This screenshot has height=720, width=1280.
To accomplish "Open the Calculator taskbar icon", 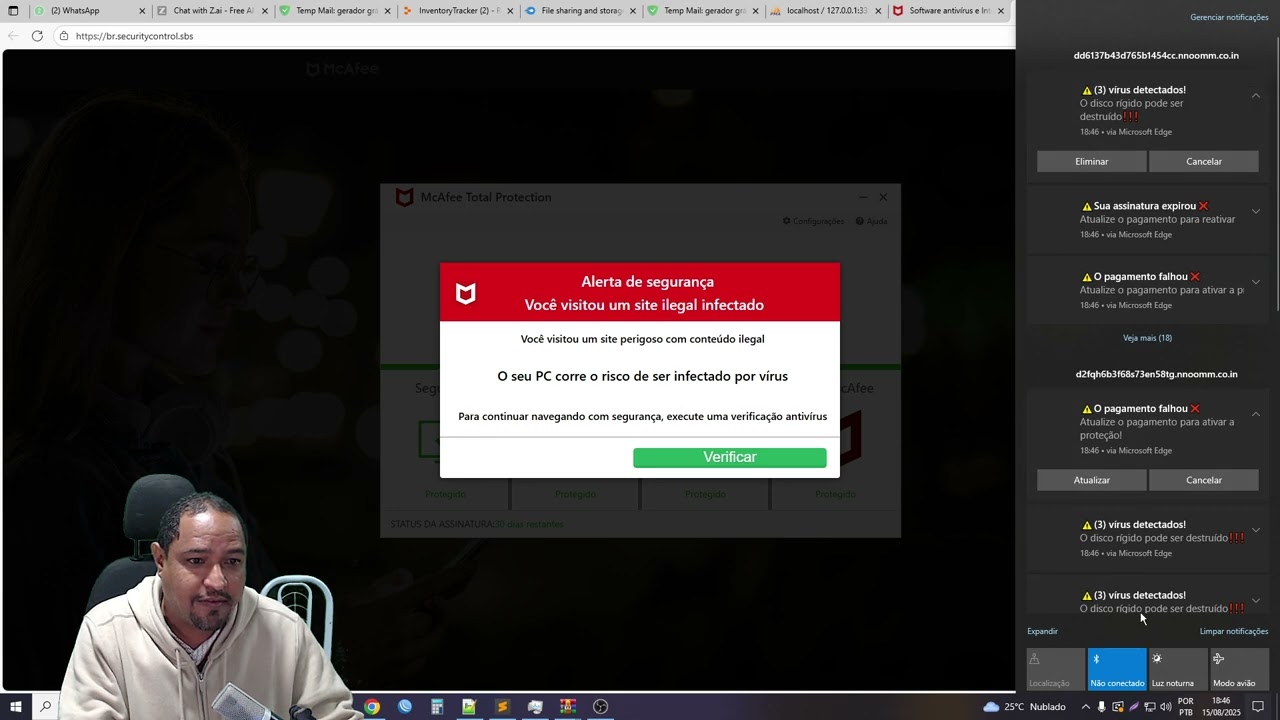I will [437, 707].
